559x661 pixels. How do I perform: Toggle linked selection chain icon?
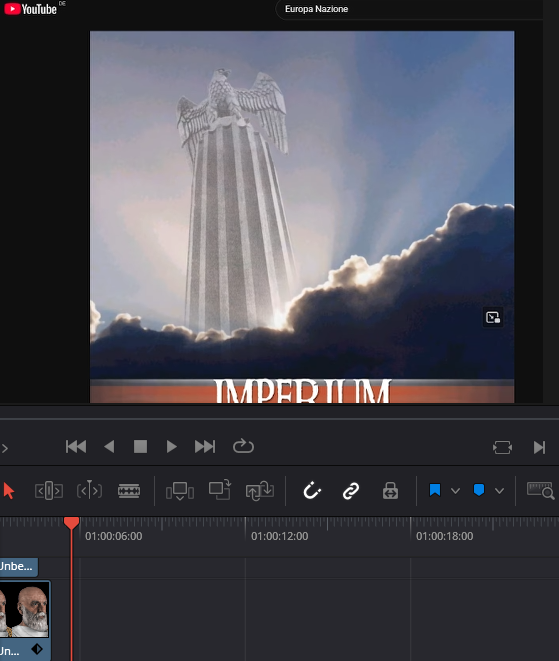pyautogui.click(x=351, y=491)
